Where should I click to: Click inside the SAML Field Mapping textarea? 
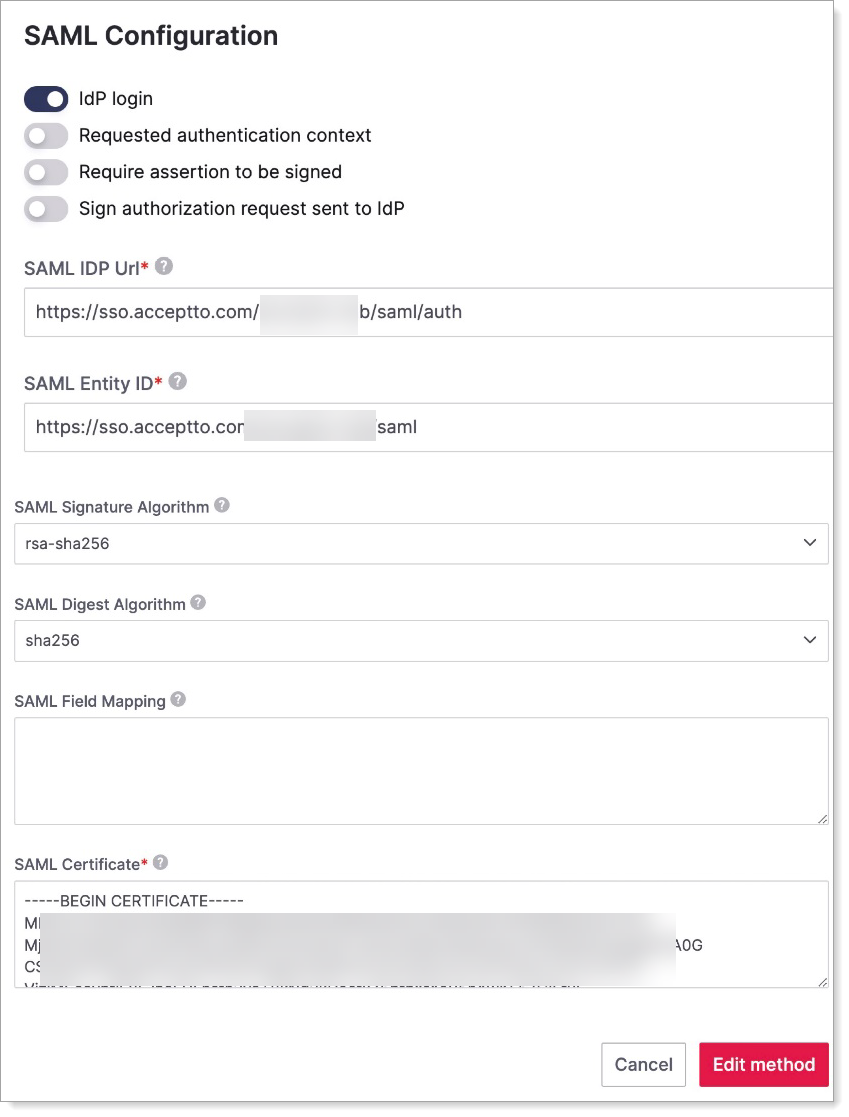point(421,770)
